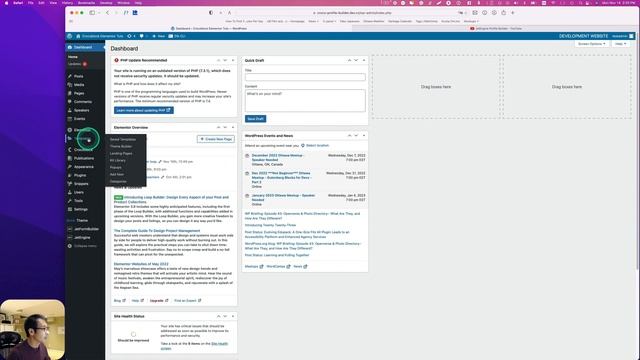The width and height of the screenshot is (640, 360).
Task: Select Add New in the flyout submenu
Action: point(117,174)
